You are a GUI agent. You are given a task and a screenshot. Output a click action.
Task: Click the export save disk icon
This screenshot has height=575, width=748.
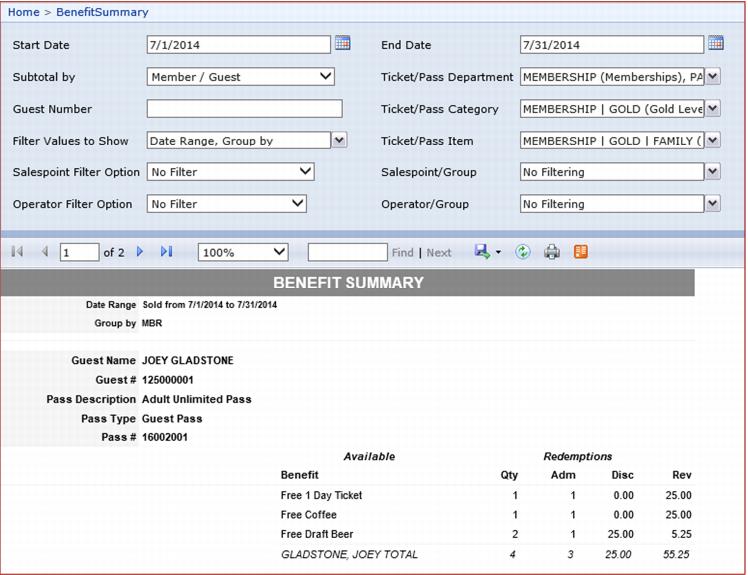[483, 252]
